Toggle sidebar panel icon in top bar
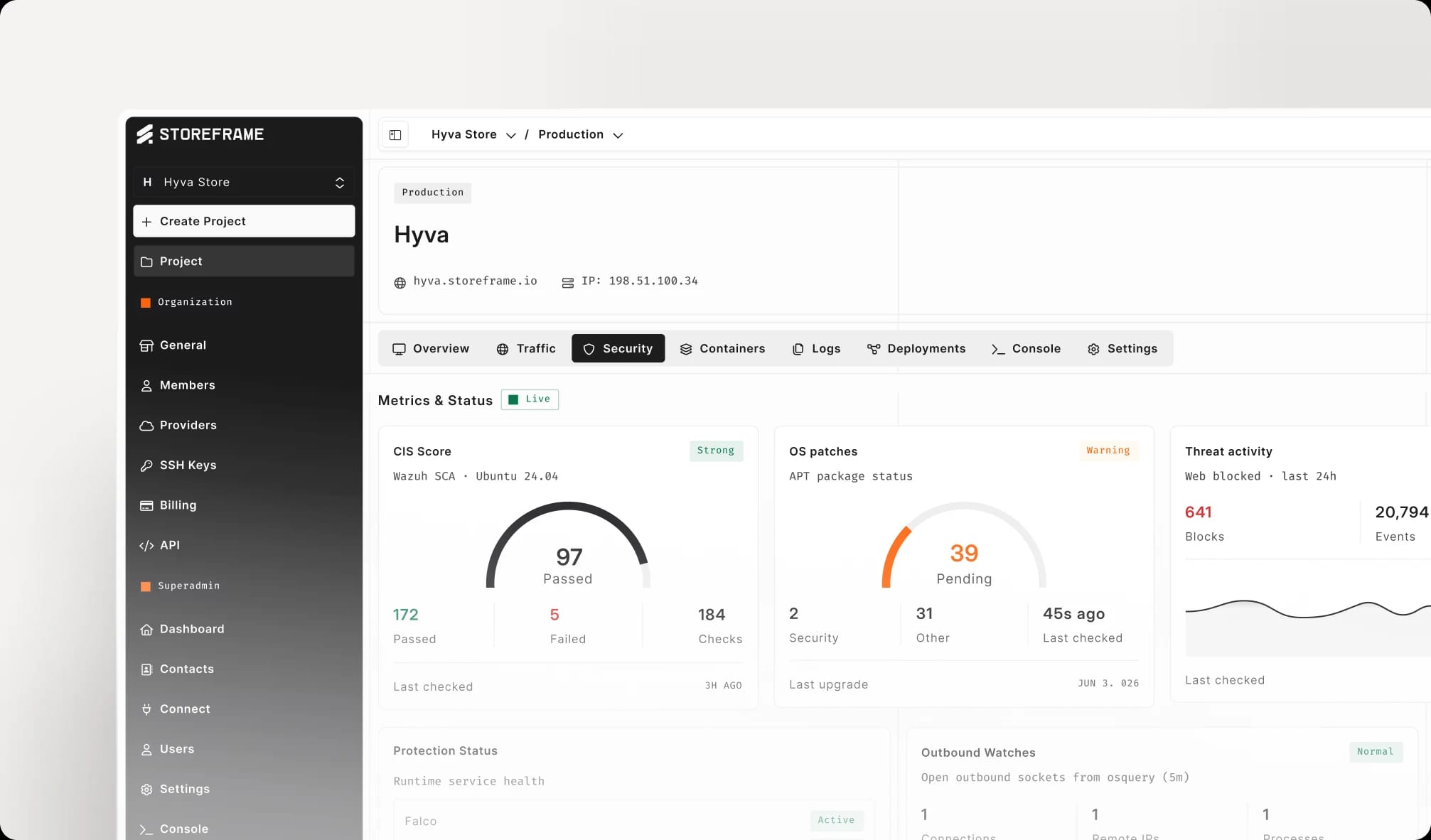 [395, 135]
